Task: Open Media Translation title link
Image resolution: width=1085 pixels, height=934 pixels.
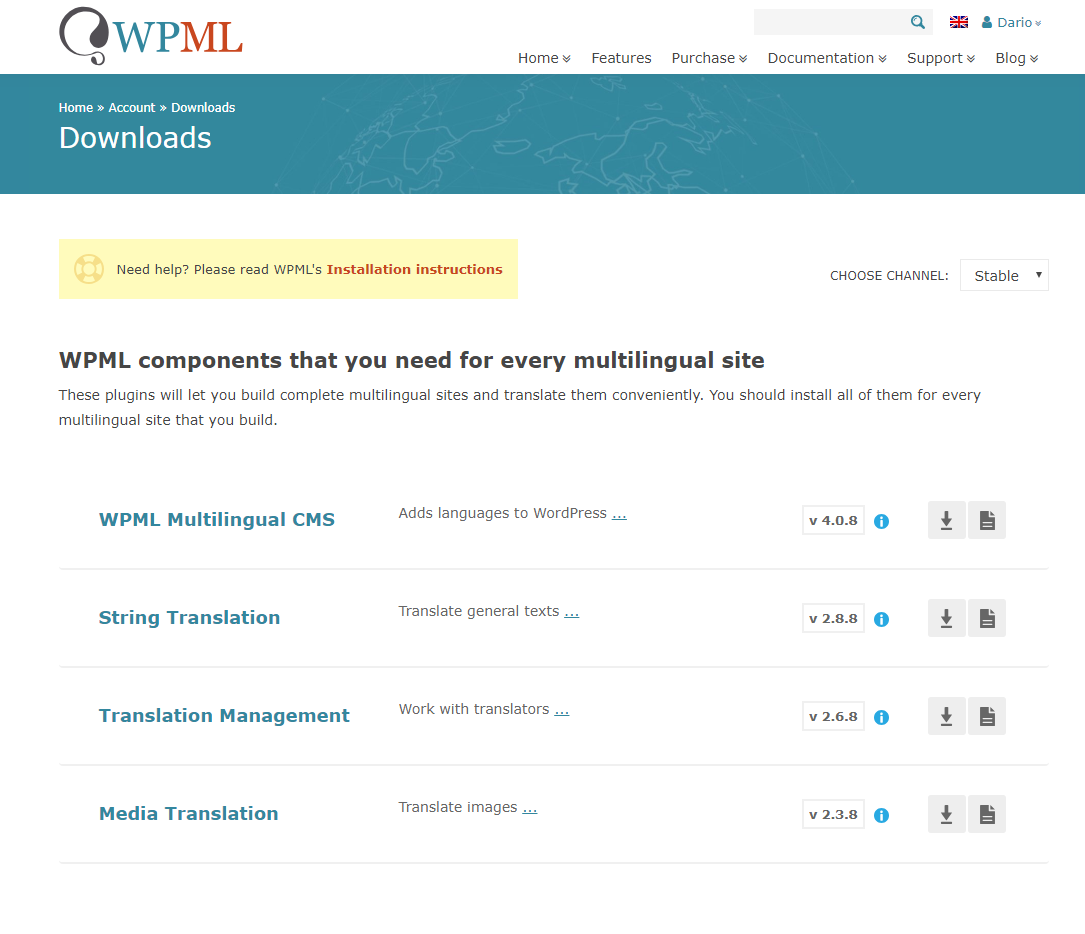Action: [189, 814]
